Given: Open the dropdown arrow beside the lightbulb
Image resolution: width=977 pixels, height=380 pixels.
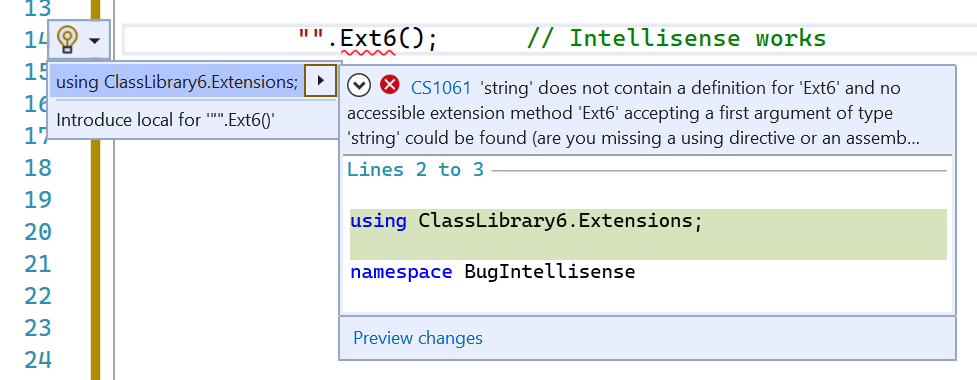Looking at the screenshot, I should (94, 41).
